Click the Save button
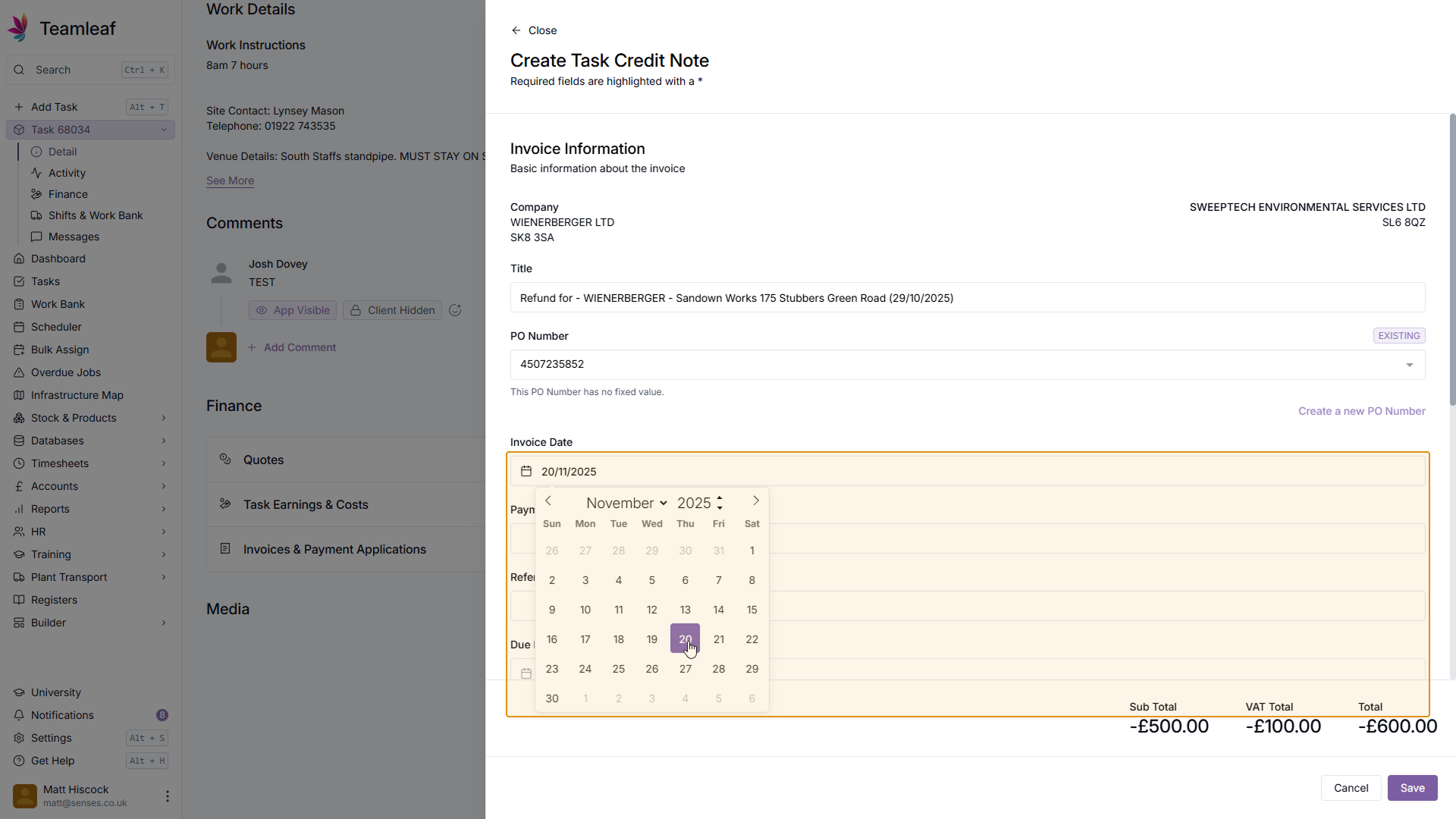Image resolution: width=1456 pixels, height=819 pixels. click(1412, 788)
